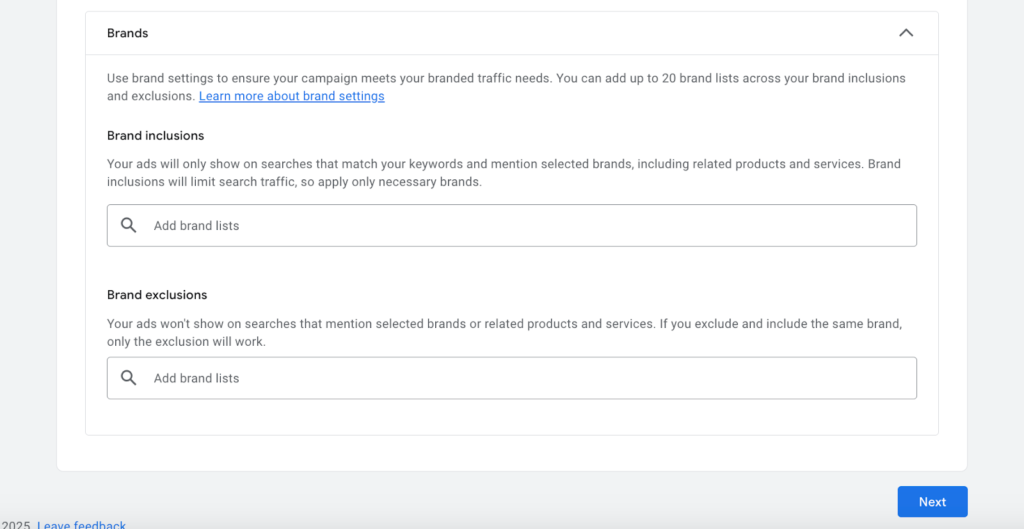This screenshot has width=1024, height=529.
Task: Click search icon in Brand inclusions field
Action: tap(129, 226)
